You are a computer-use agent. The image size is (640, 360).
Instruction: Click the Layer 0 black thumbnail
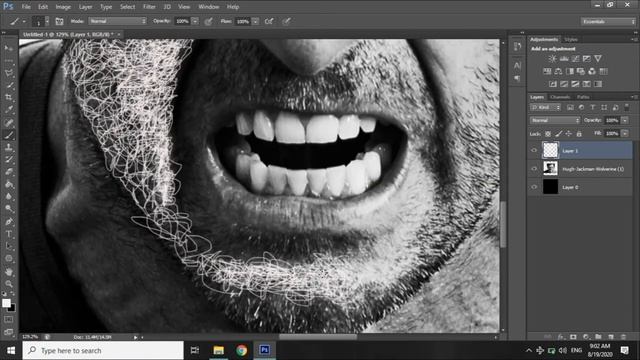[550, 187]
